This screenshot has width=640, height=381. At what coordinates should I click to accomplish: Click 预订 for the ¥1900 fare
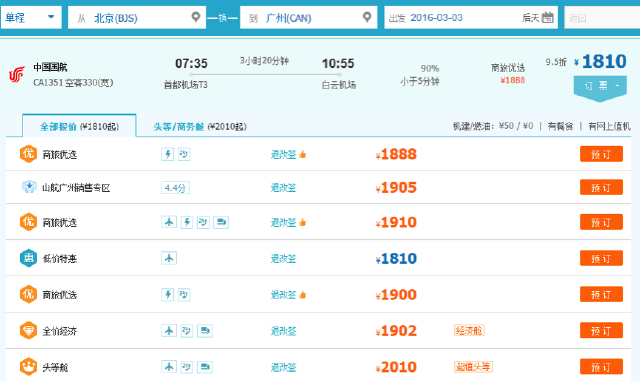601,294
